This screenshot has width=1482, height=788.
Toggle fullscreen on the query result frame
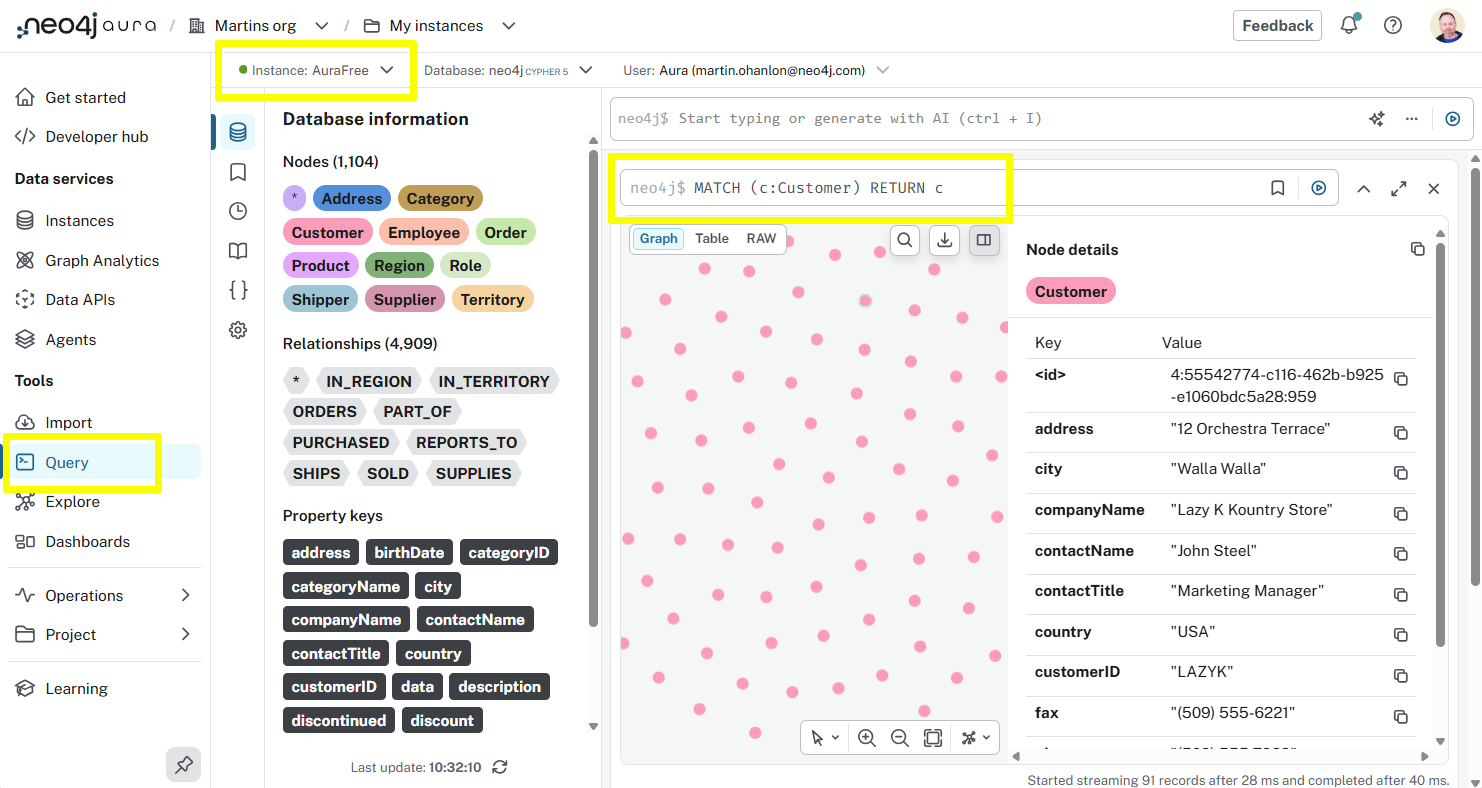click(1398, 187)
